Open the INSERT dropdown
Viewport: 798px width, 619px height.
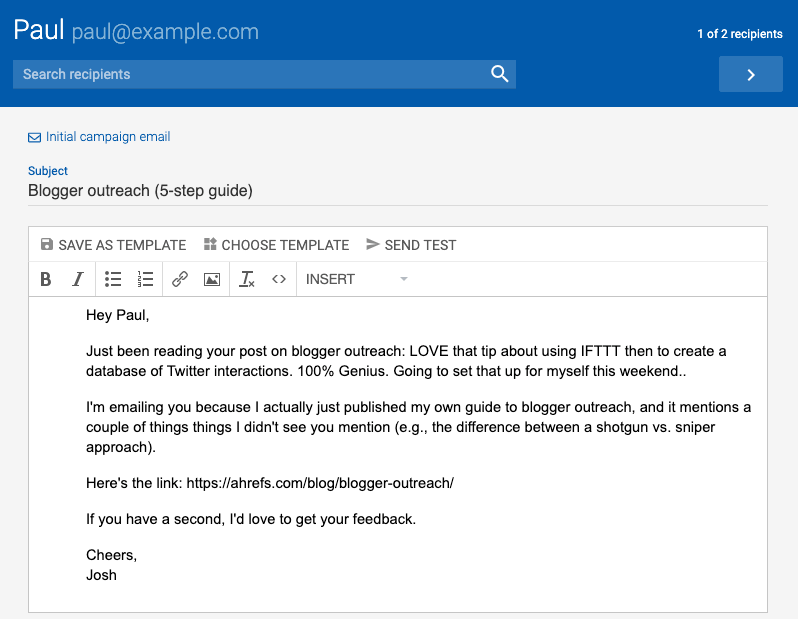coord(357,279)
